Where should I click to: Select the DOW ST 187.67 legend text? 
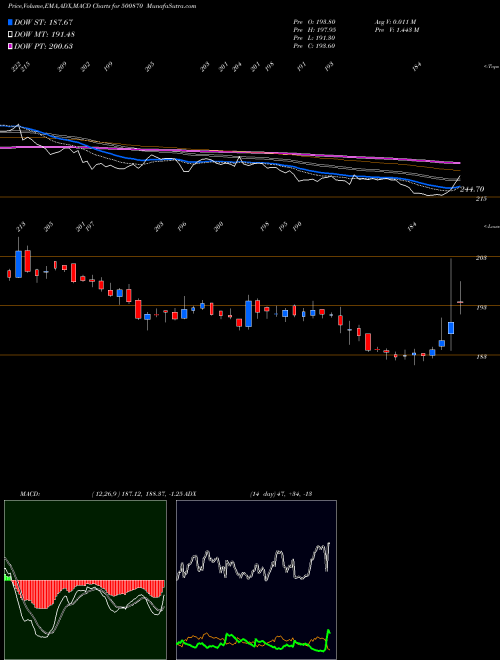[43, 22]
